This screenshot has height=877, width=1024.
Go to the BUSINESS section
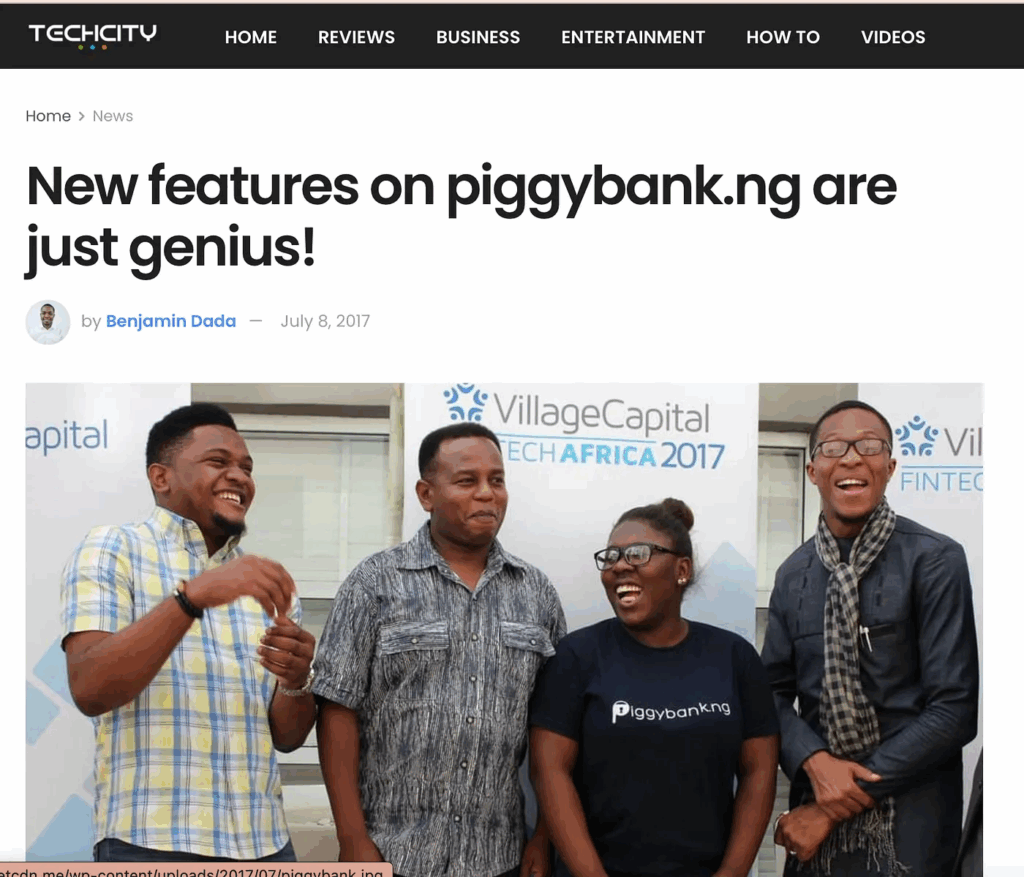478,37
